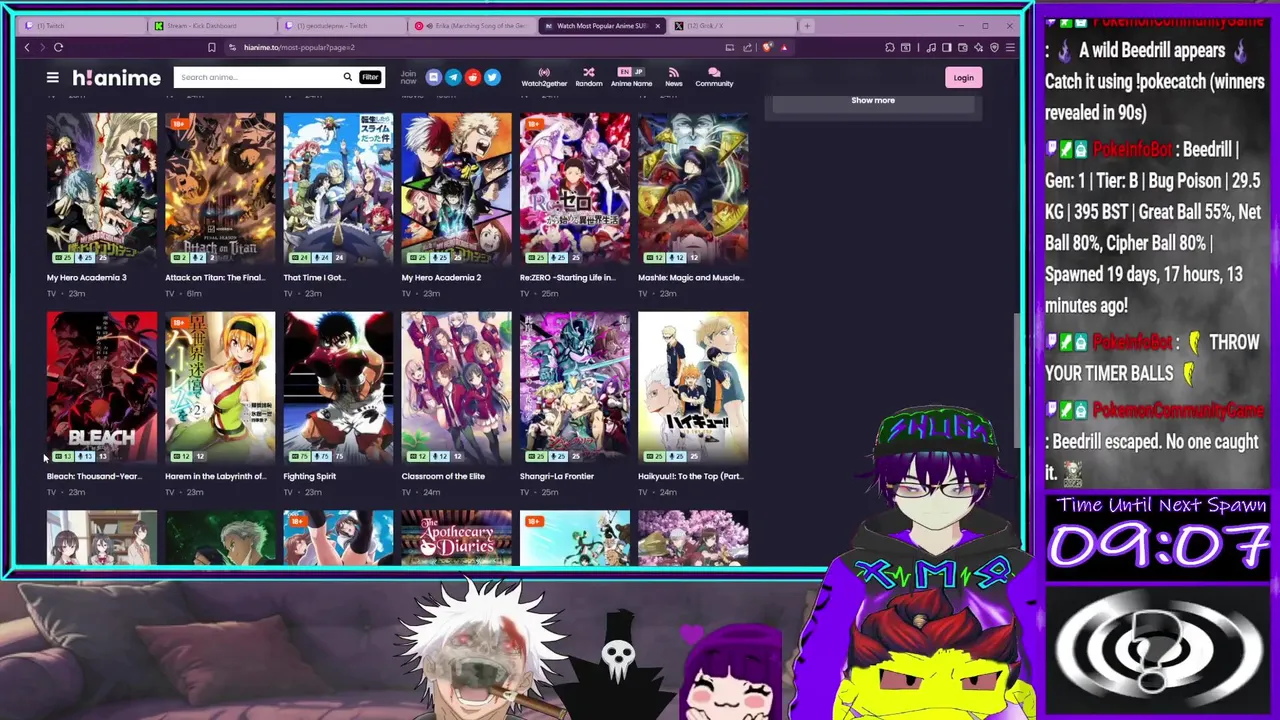Viewport: 1280px width, 720px height.
Task: Switch to the Grok / X tab
Action: 732,25
